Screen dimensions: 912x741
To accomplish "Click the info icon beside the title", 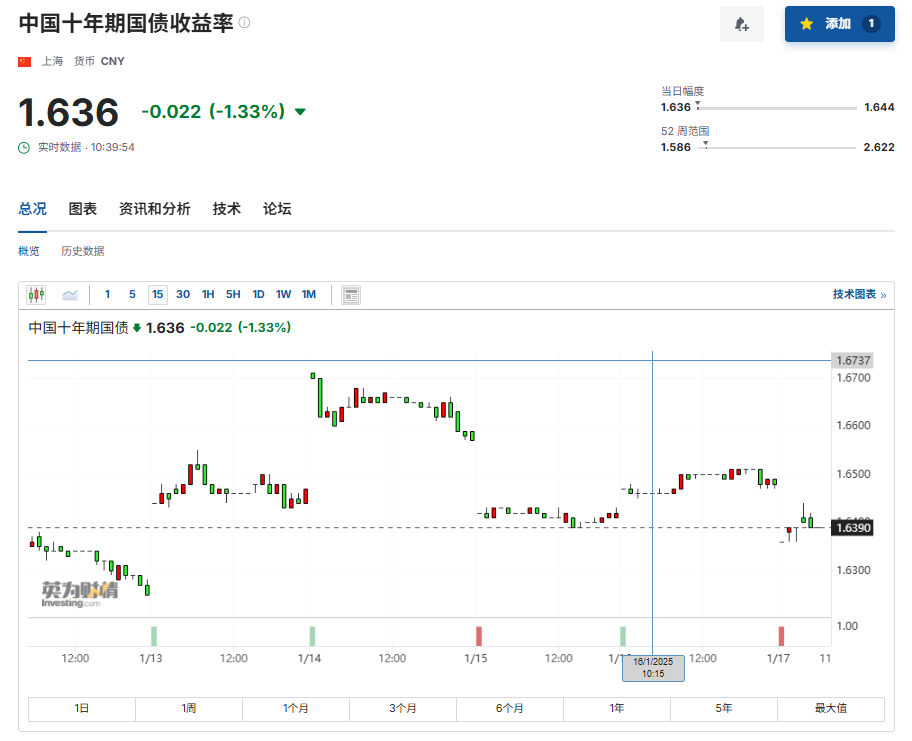I will pos(245,22).
